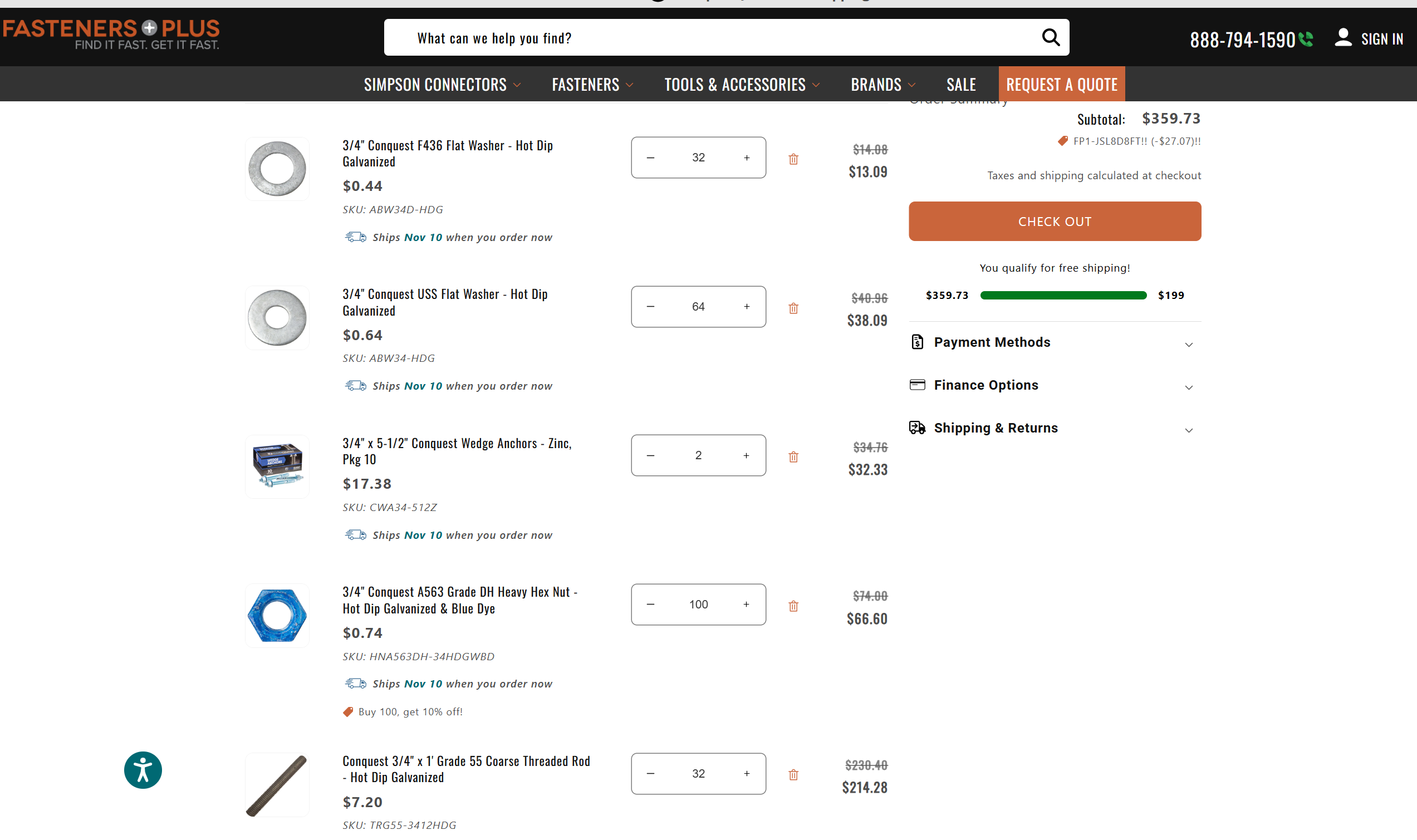Click the green phone call icon

(x=1306, y=39)
